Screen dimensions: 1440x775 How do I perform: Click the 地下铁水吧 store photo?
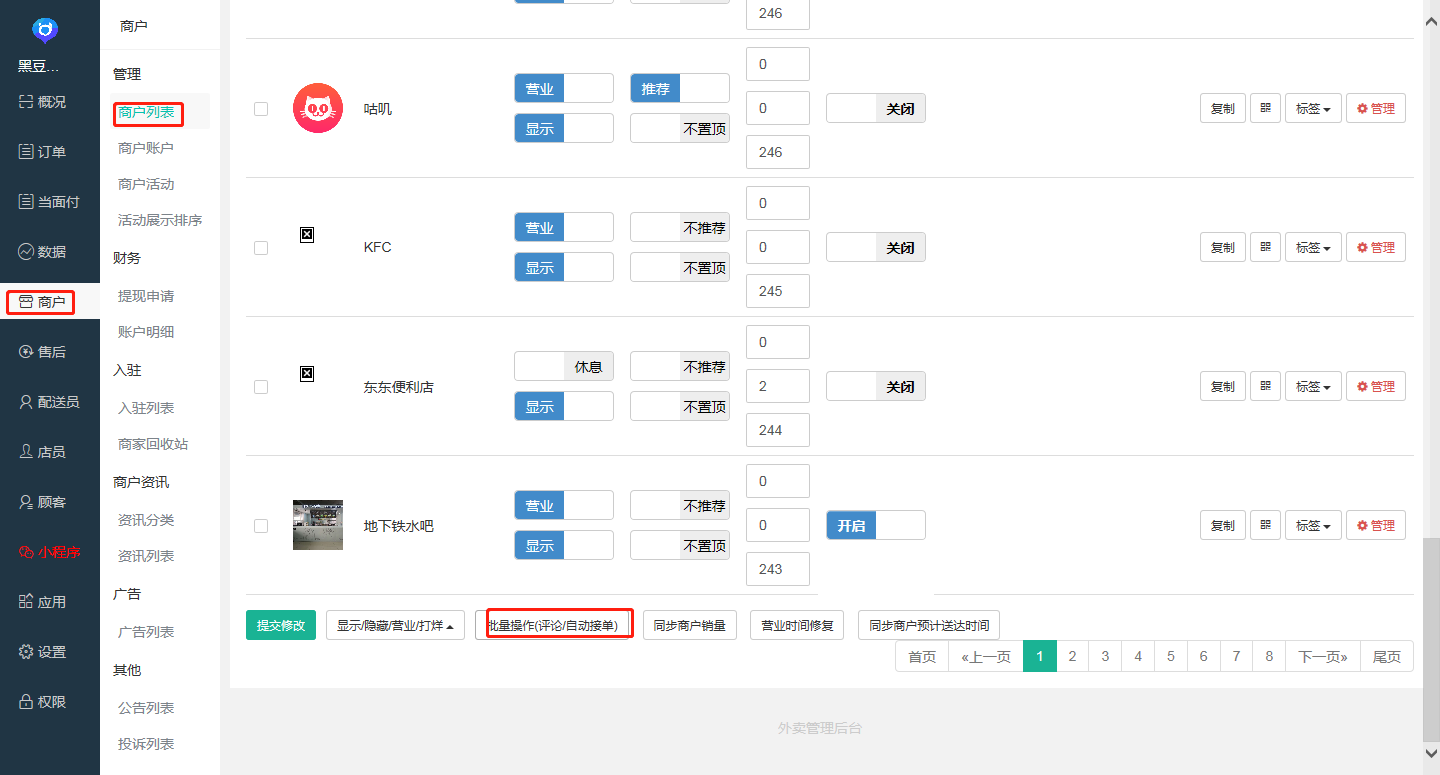point(318,525)
